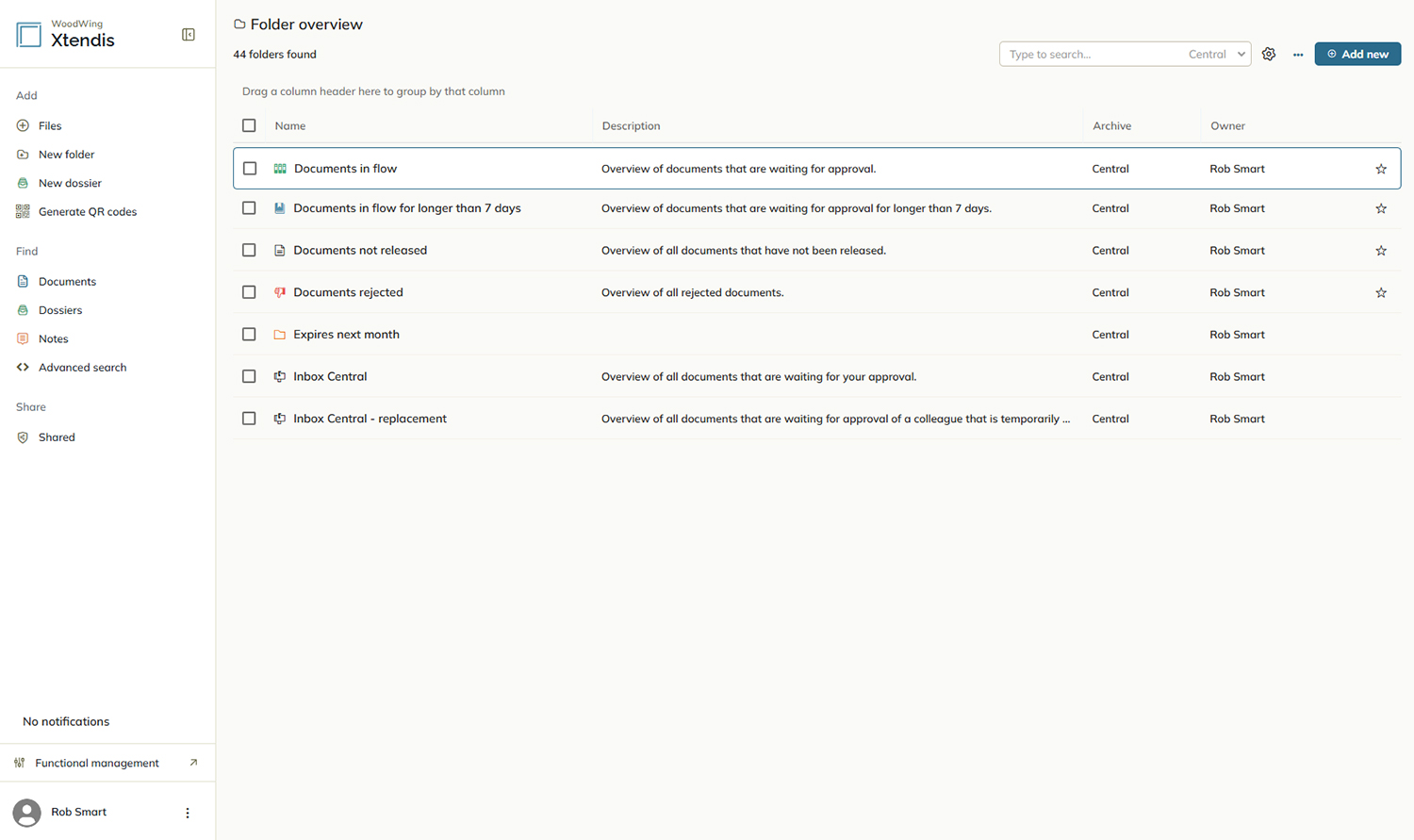Star the Documents rejected folder
Viewport: 1414px width, 840px height.
click(1381, 293)
